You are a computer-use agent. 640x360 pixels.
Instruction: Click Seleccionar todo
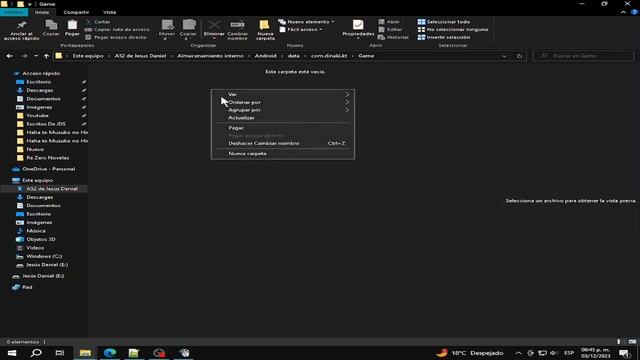pos(444,22)
